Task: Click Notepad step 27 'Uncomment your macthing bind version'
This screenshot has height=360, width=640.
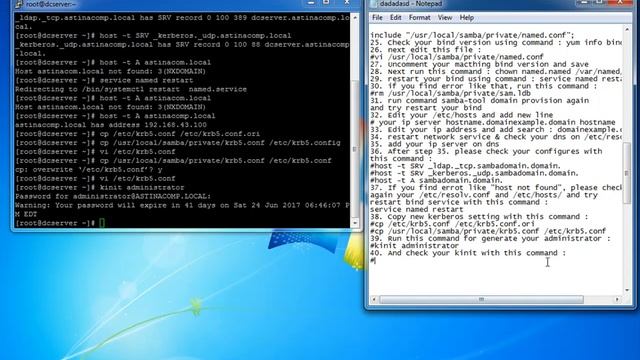Action: [480, 64]
